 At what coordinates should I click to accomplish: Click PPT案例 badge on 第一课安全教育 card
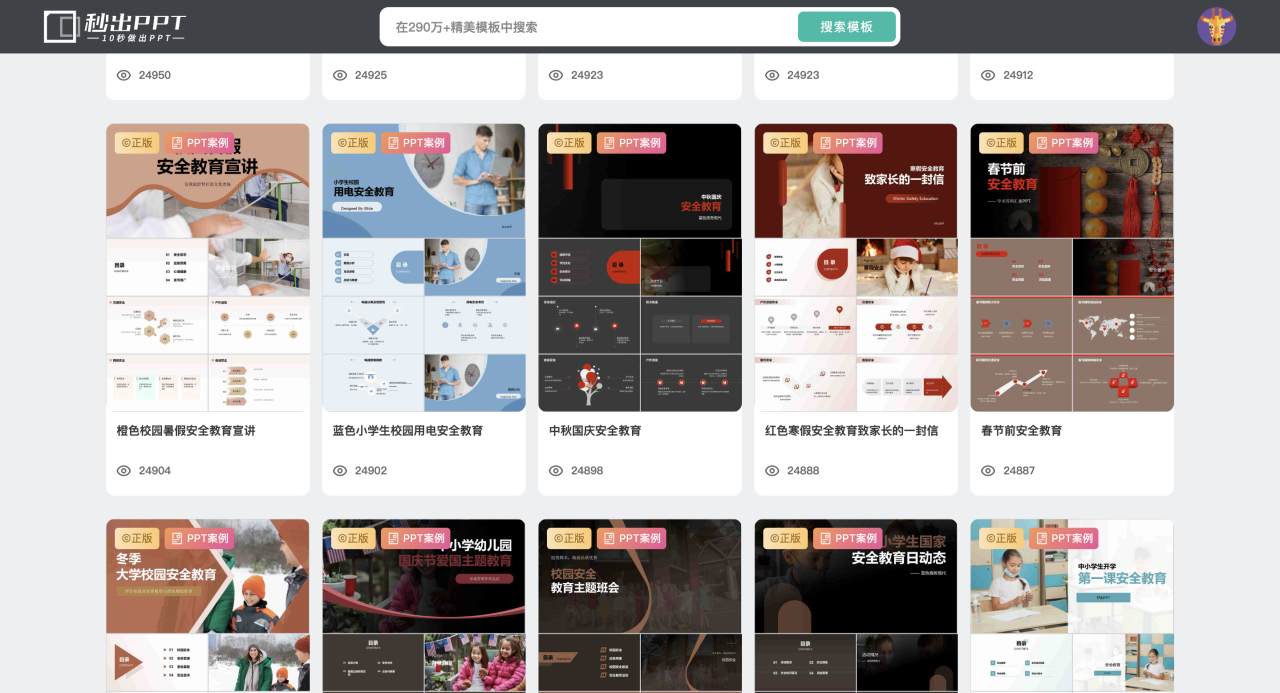click(x=1064, y=538)
